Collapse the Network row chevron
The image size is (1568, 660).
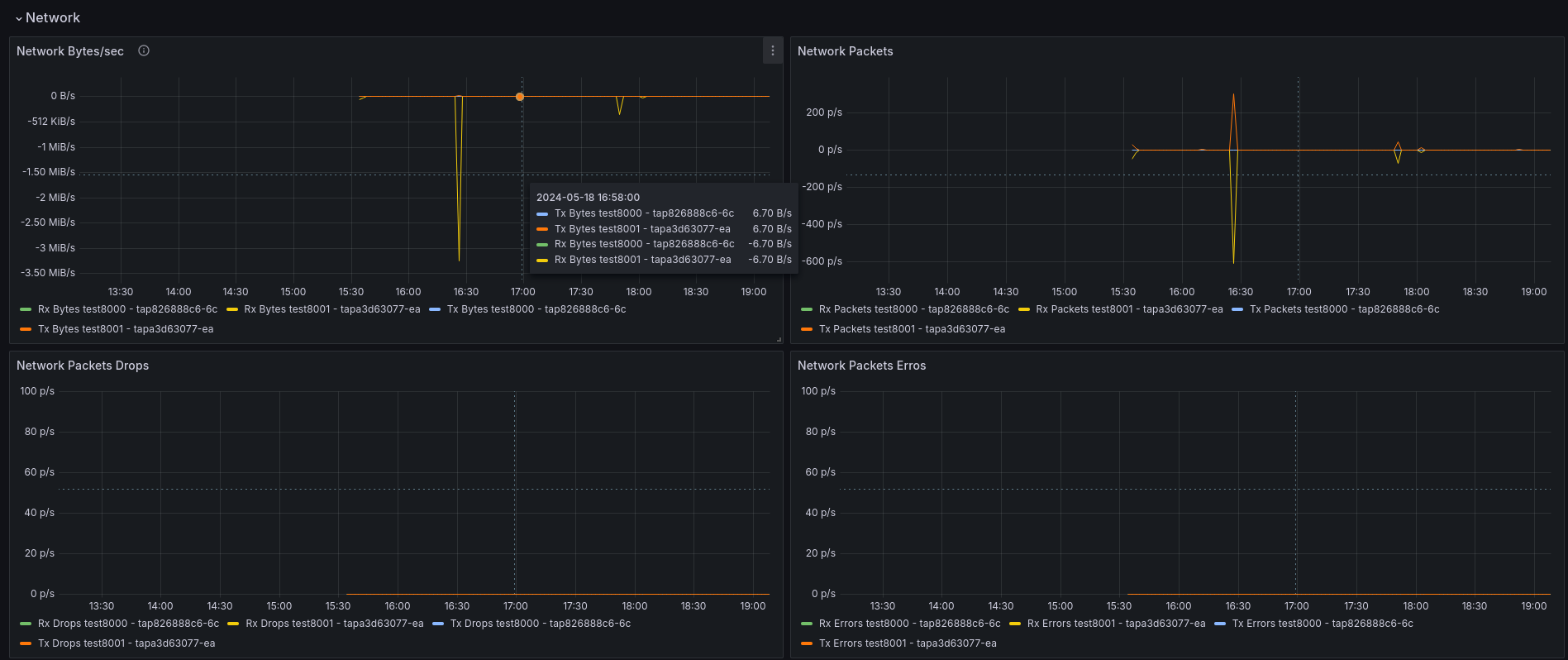[x=19, y=18]
